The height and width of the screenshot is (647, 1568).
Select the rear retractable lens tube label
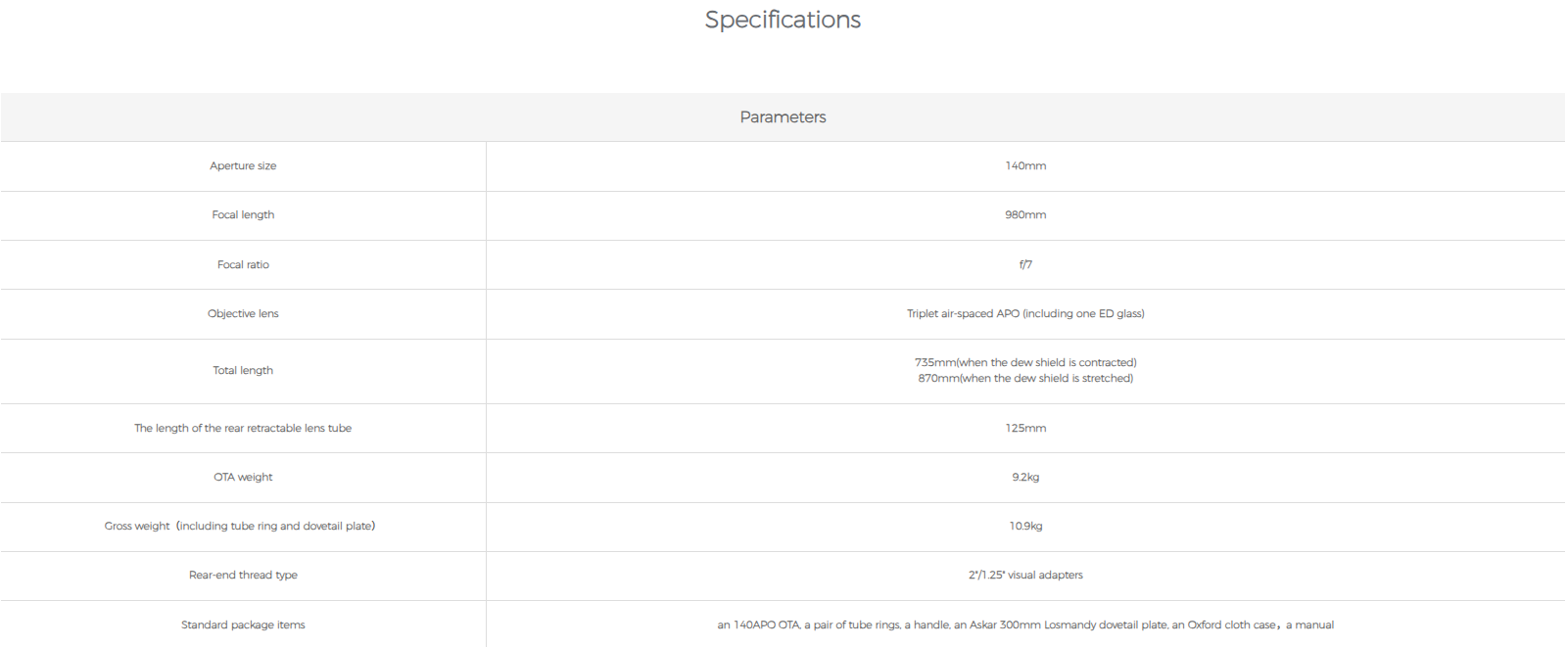click(243, 429)
